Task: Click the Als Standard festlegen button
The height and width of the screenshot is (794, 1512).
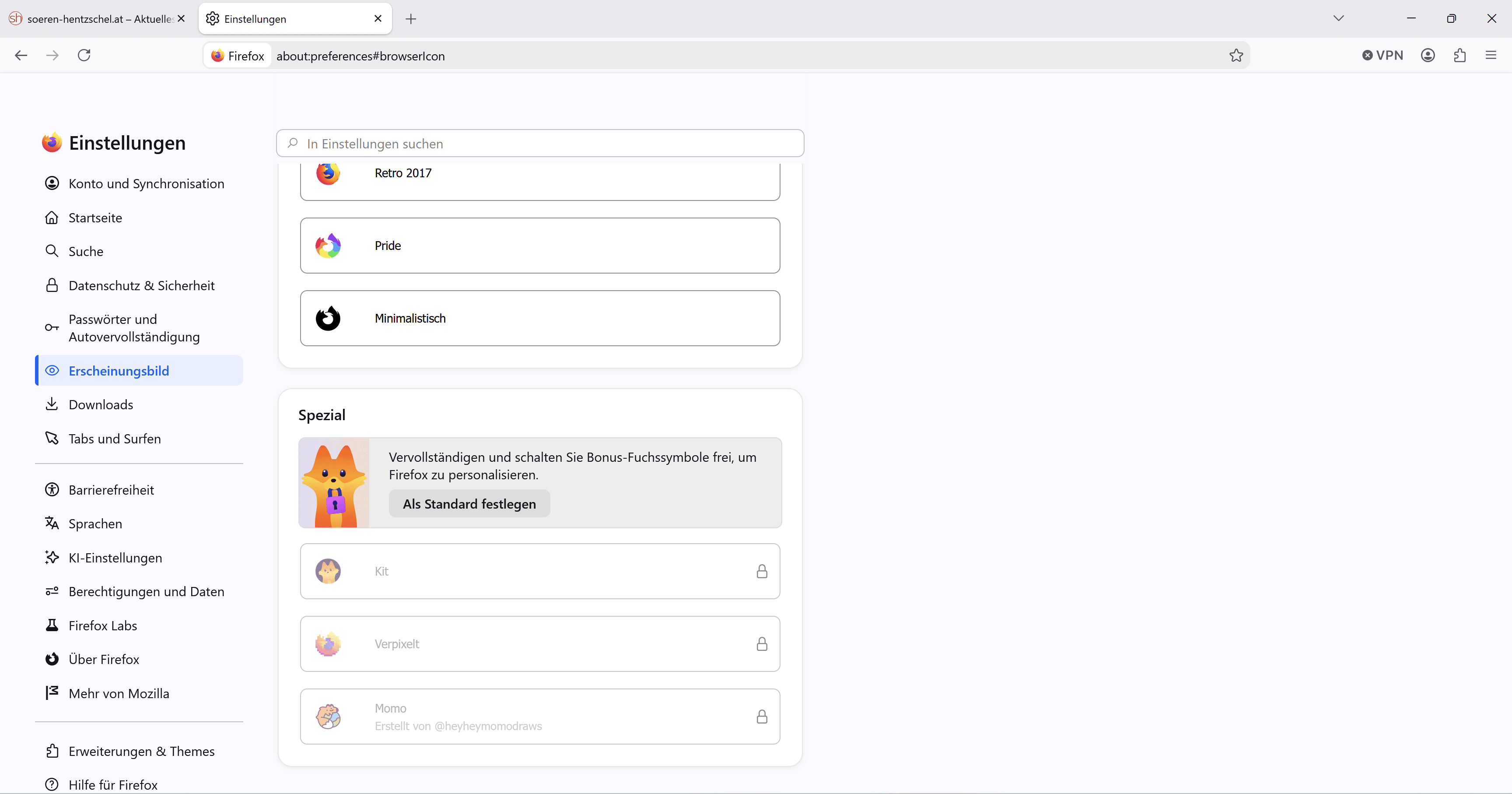Action: [x=469, y=504]
